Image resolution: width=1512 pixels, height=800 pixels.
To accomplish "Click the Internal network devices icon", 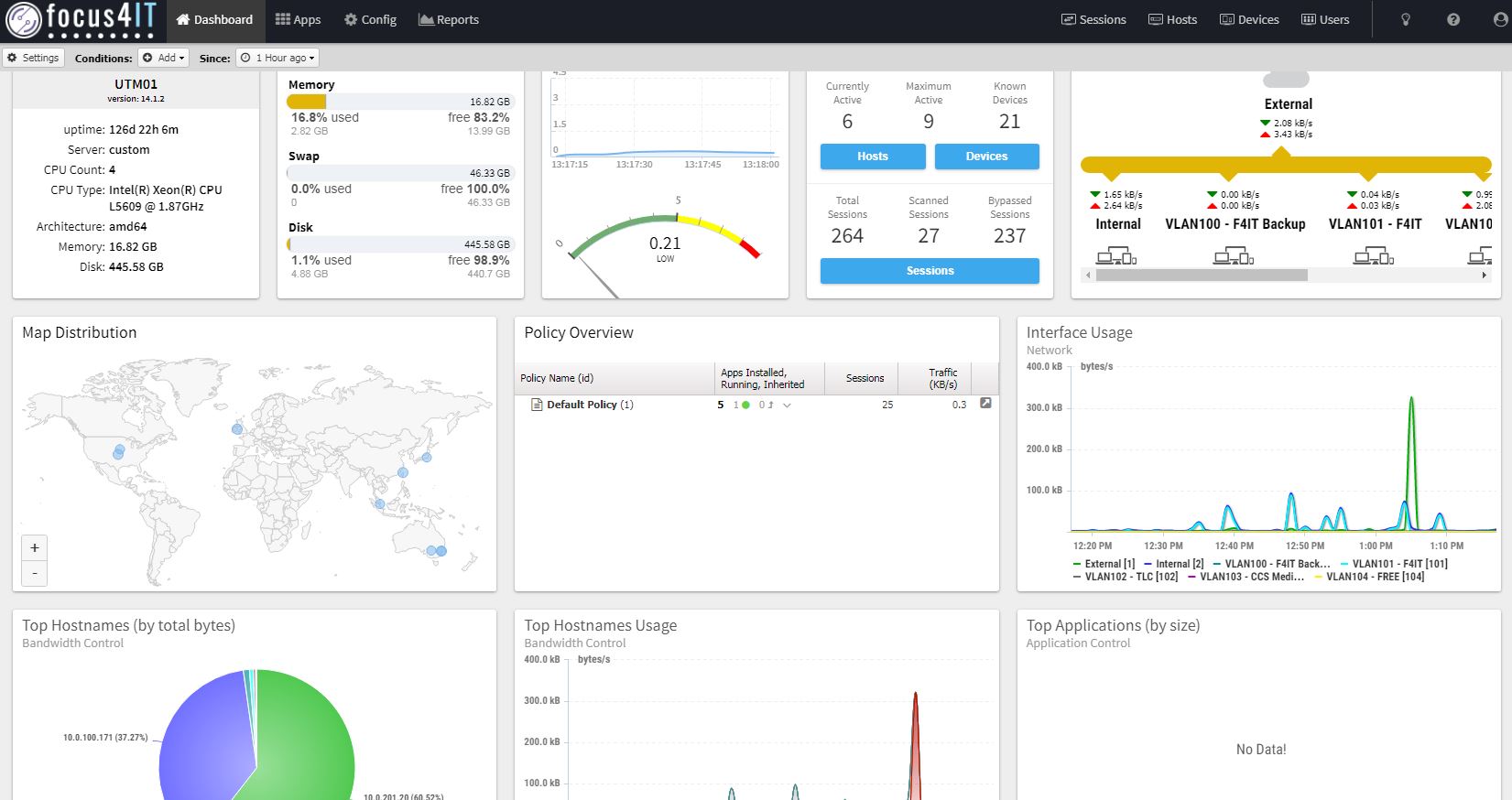I will click(1116, 255).
